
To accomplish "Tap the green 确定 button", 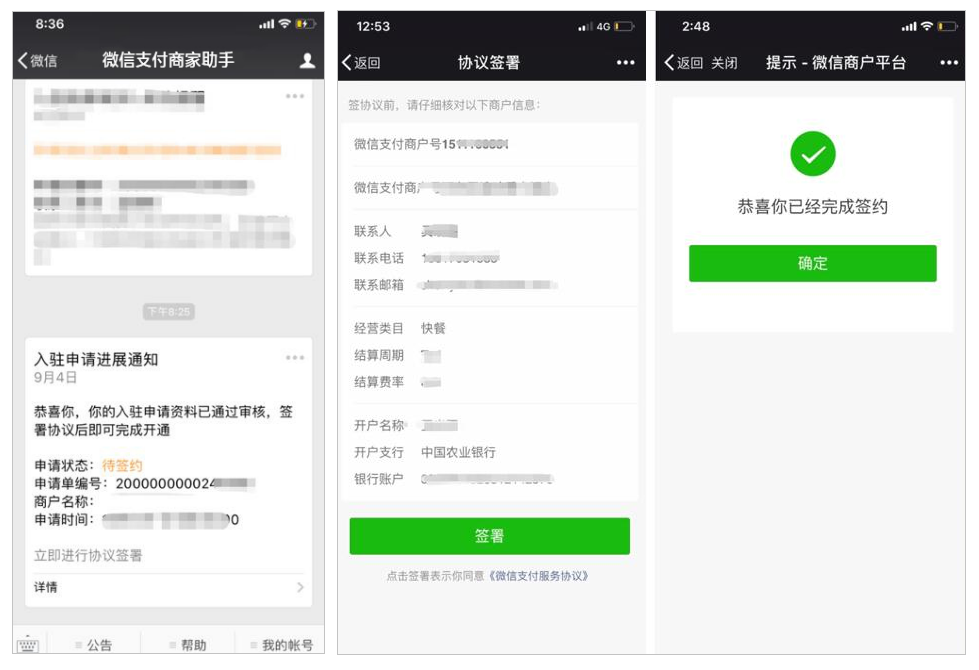I will (812, 263).
